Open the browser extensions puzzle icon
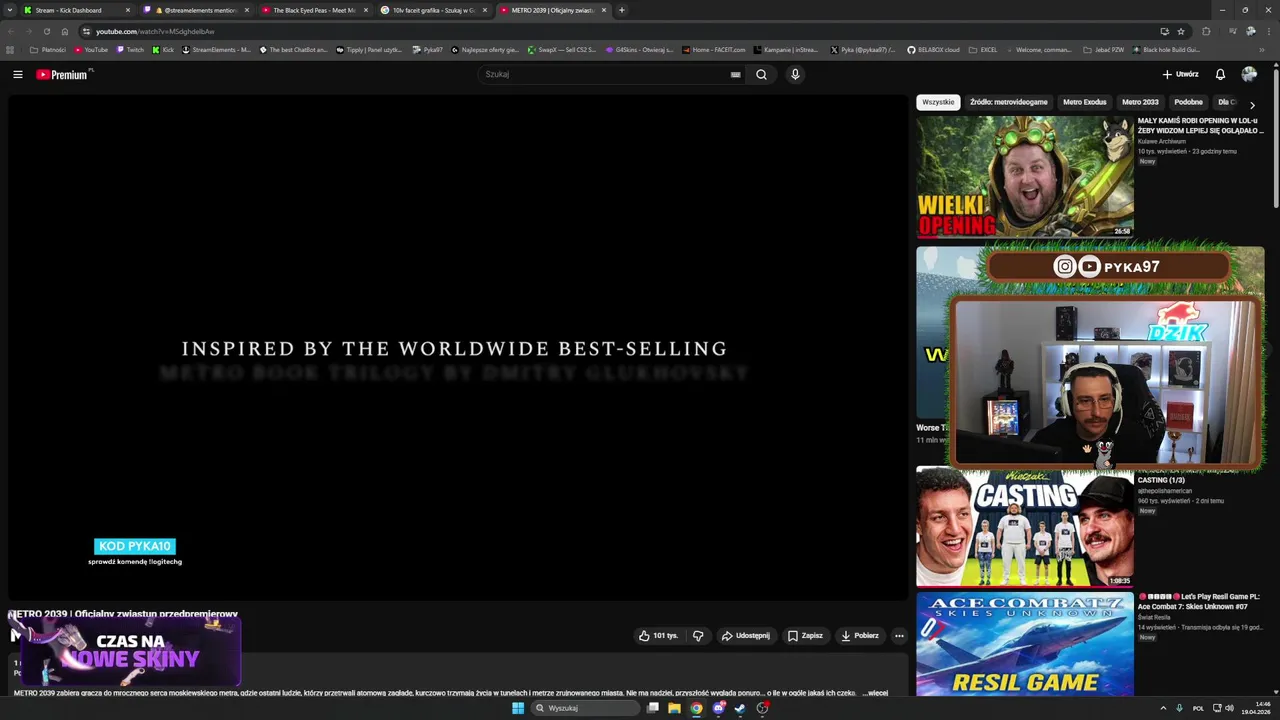 click(1206, 31)
